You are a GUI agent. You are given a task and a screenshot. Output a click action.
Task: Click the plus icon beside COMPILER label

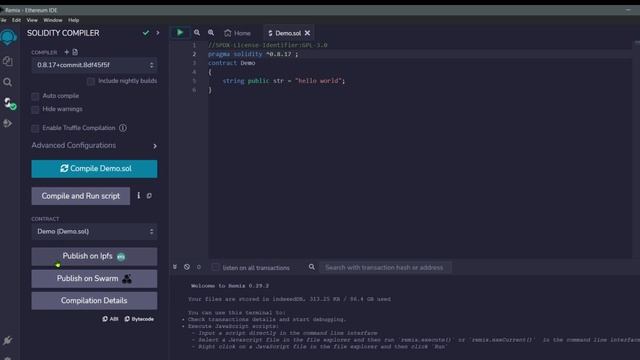(67, 52)
